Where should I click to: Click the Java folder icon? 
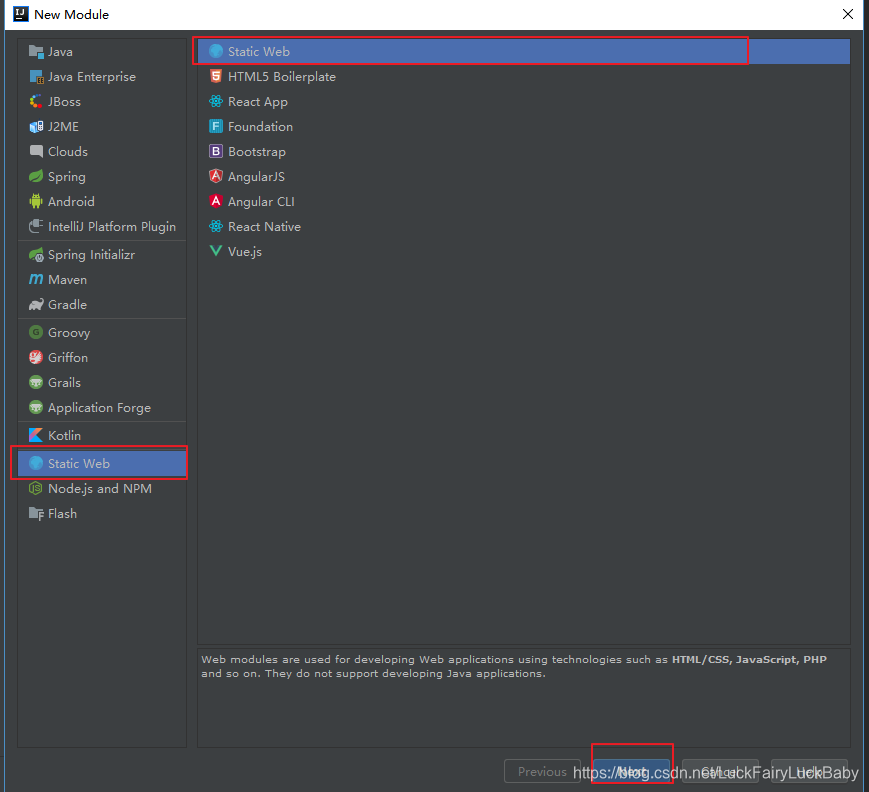[x=36, y=52]
